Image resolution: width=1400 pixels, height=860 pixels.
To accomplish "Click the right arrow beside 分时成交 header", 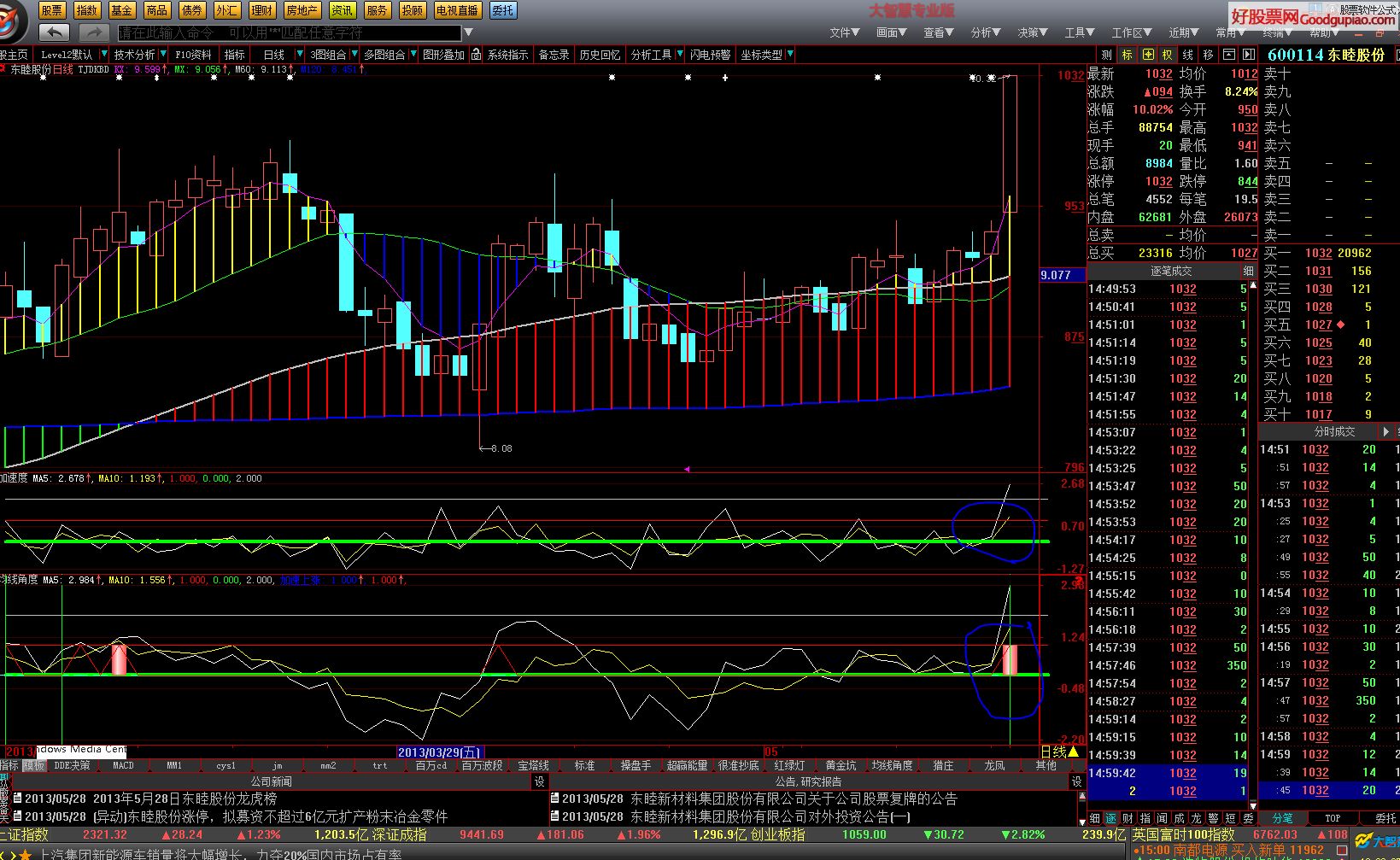I will (x=1385, y=431).
